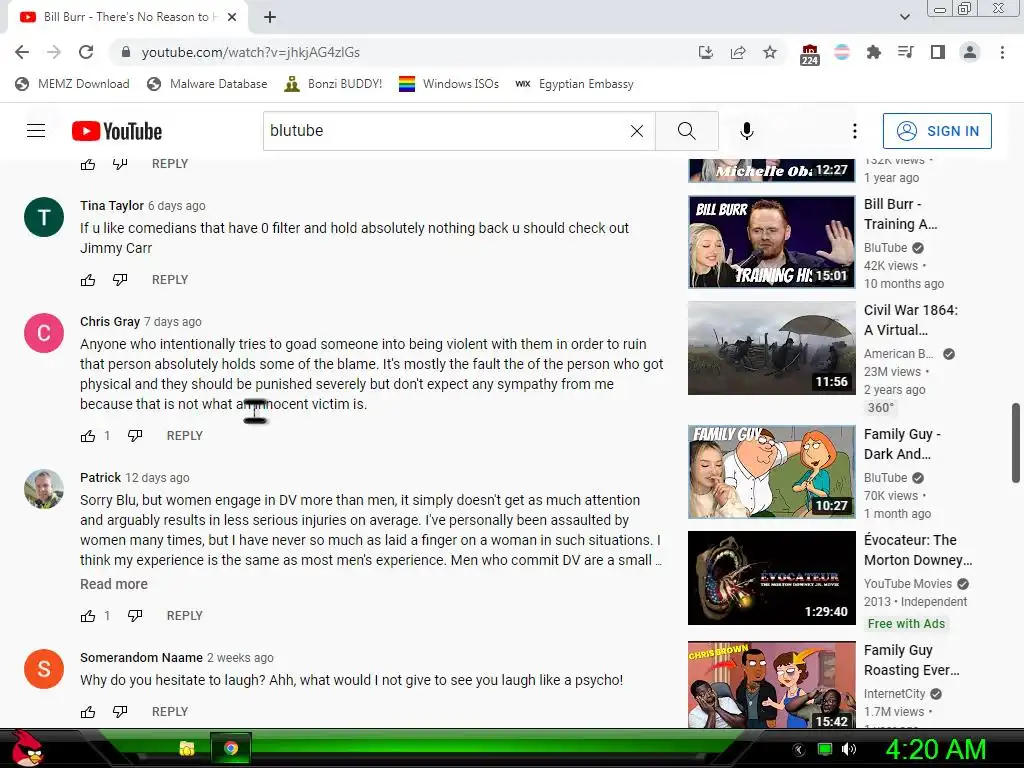Open Bill Burr Training video thumbnail
Image resolution: width=1024 pixels, height=768 pixels.
pyautogui.click(x=771, y=242)
